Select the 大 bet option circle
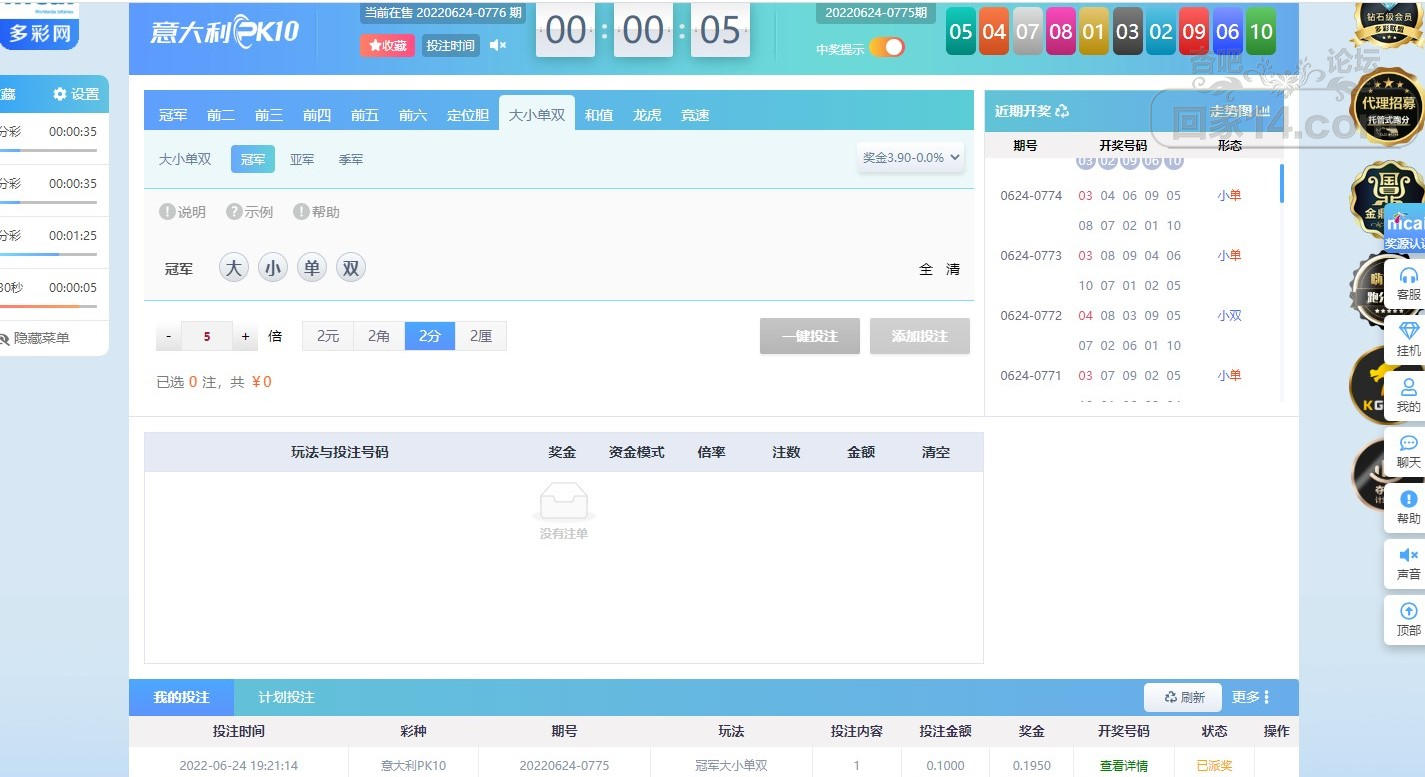 point(233,268)
